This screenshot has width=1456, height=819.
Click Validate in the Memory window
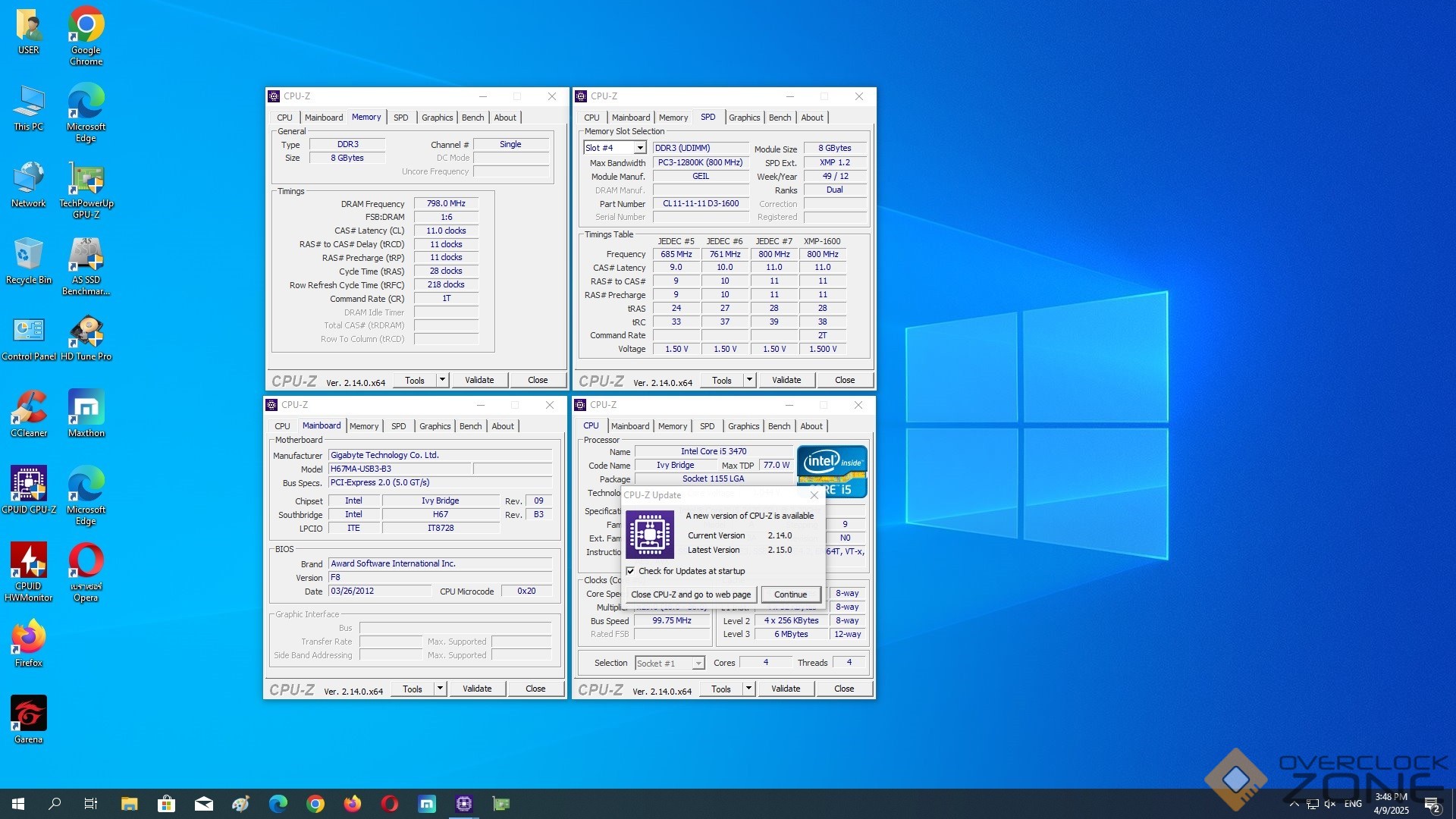pyautogui.click(x=479, y=380)
